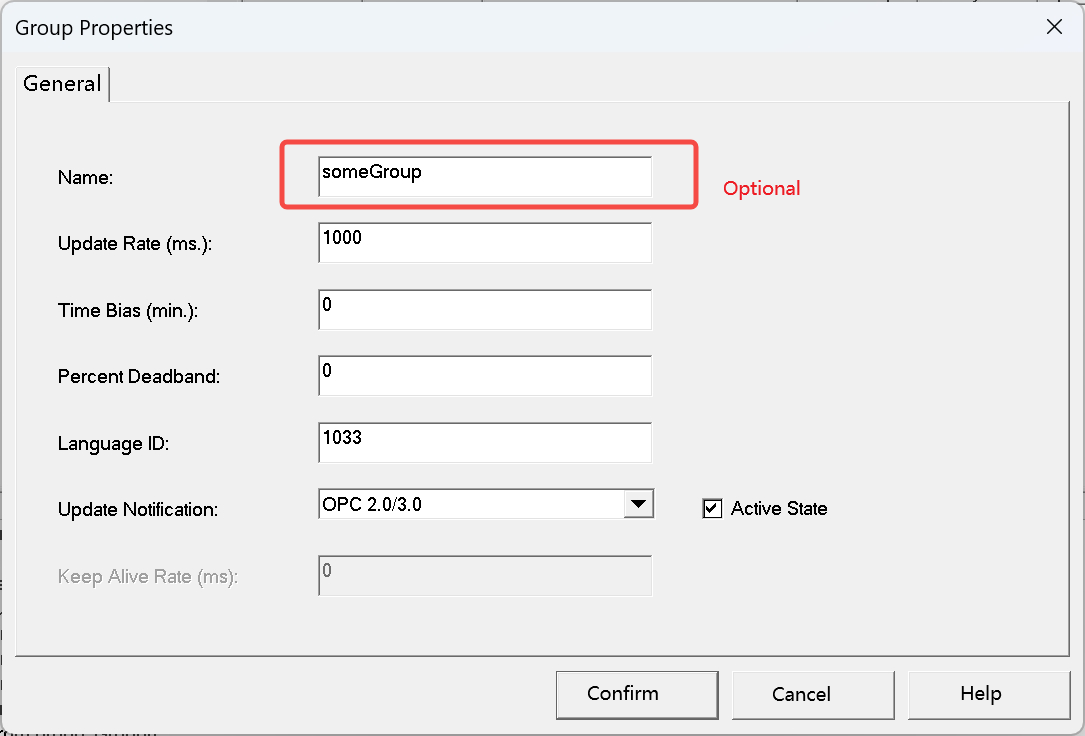
Task: Click the OPC 2.0/3.0 combo box text
Action: tap(470, 505)
